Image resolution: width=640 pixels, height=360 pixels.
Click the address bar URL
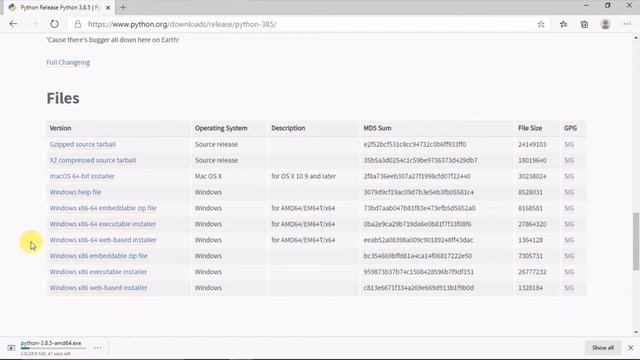[x=182, y=24]
